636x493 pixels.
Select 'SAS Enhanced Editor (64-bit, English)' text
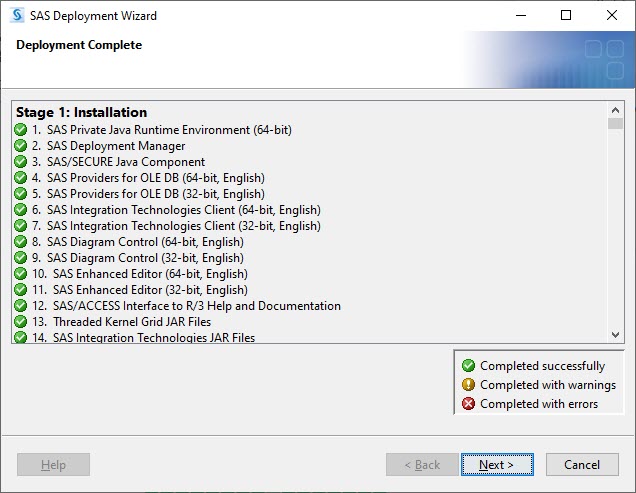click(150, 274)
